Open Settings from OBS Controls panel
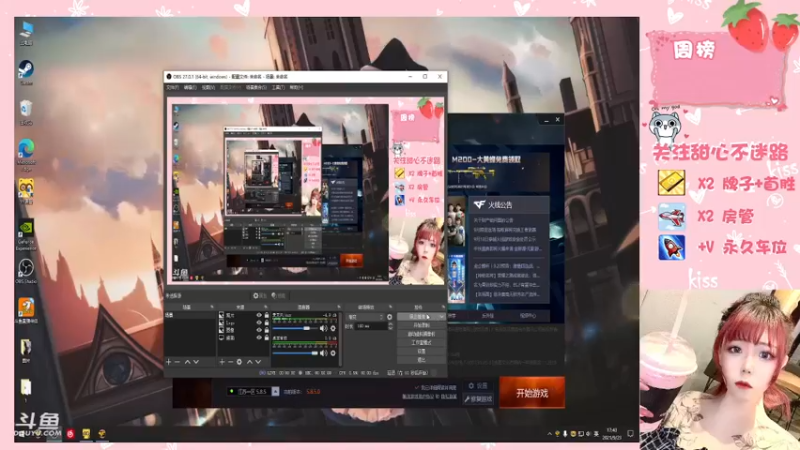Image resolution: width=800 pixels, height=450 pixels. point(421,351)
